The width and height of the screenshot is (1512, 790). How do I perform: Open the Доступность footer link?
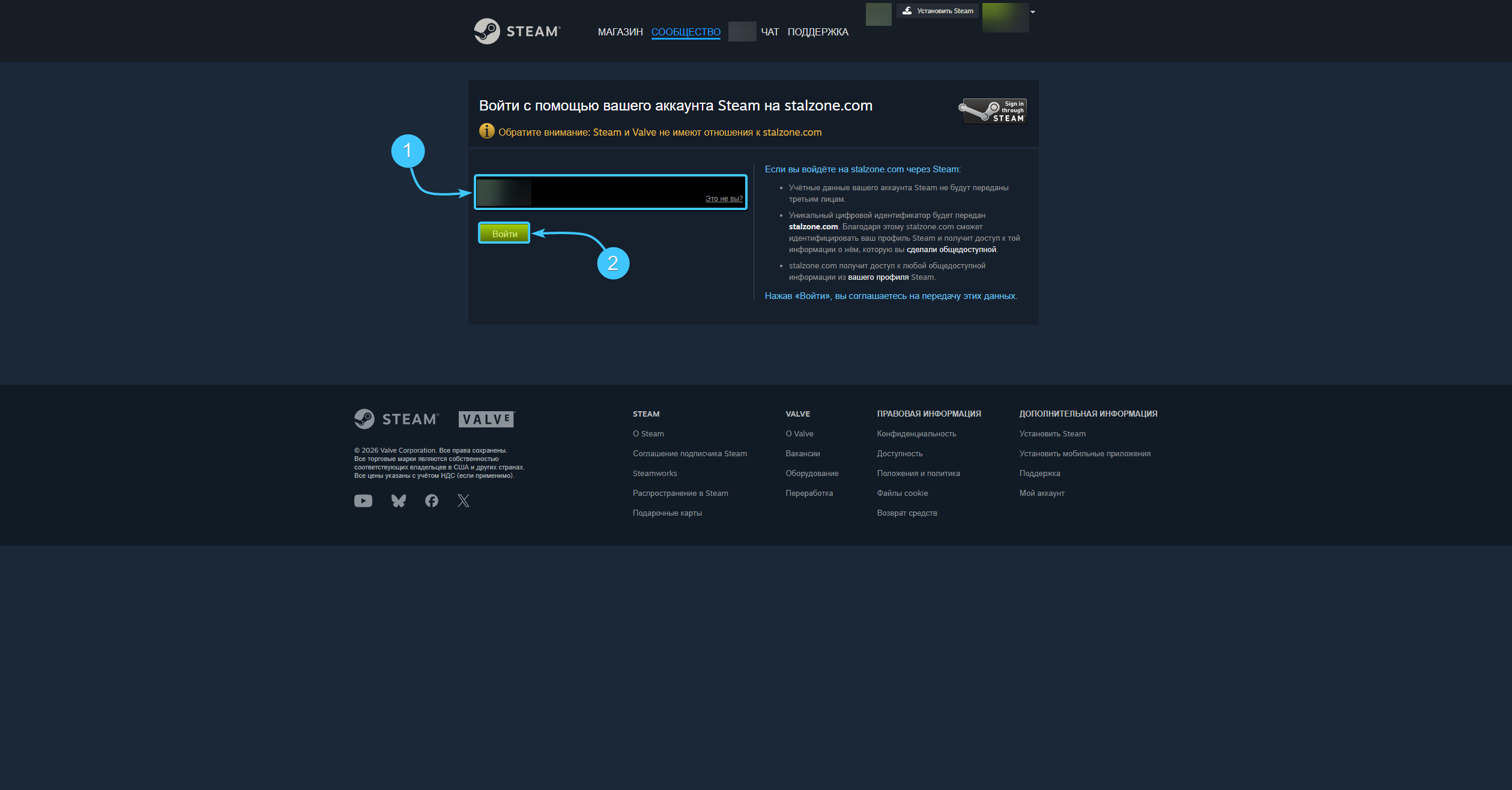[900, 453]
